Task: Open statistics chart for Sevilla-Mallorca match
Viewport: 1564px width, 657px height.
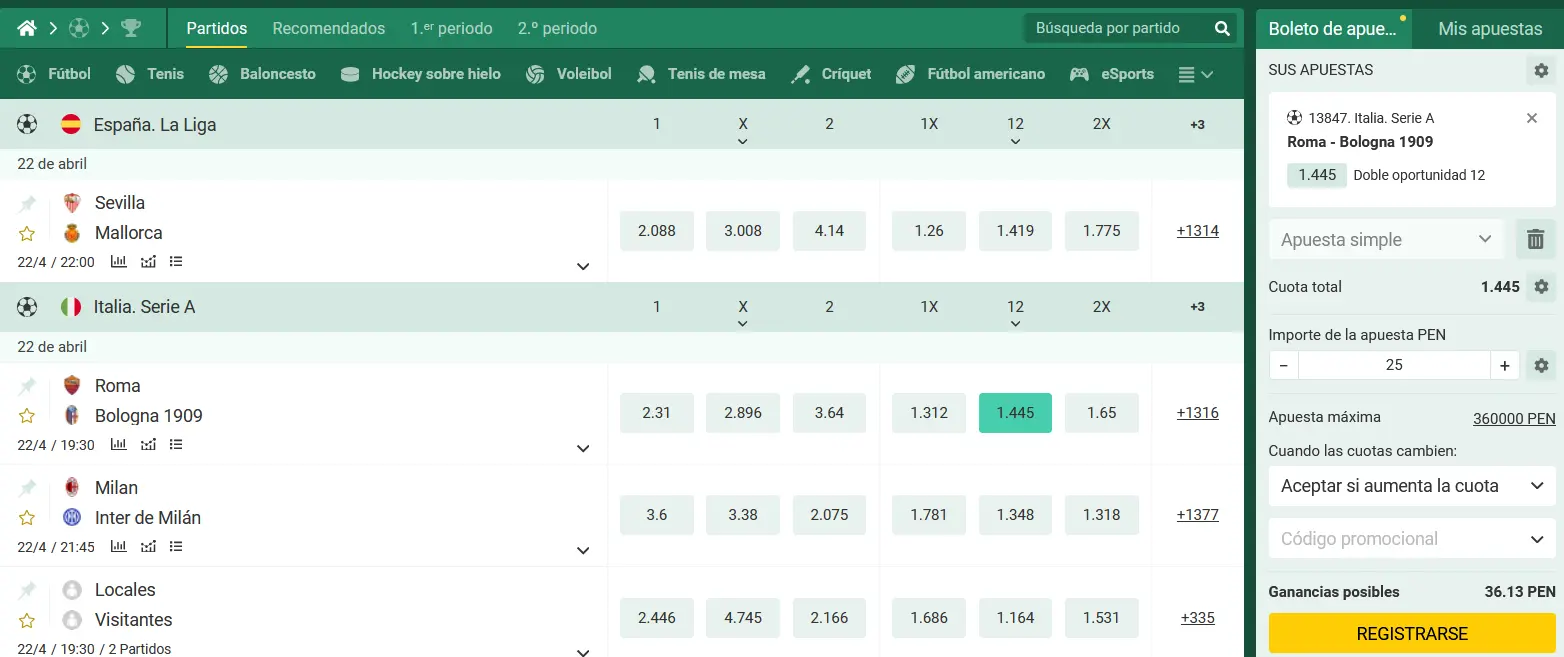Action: [120, 261]
